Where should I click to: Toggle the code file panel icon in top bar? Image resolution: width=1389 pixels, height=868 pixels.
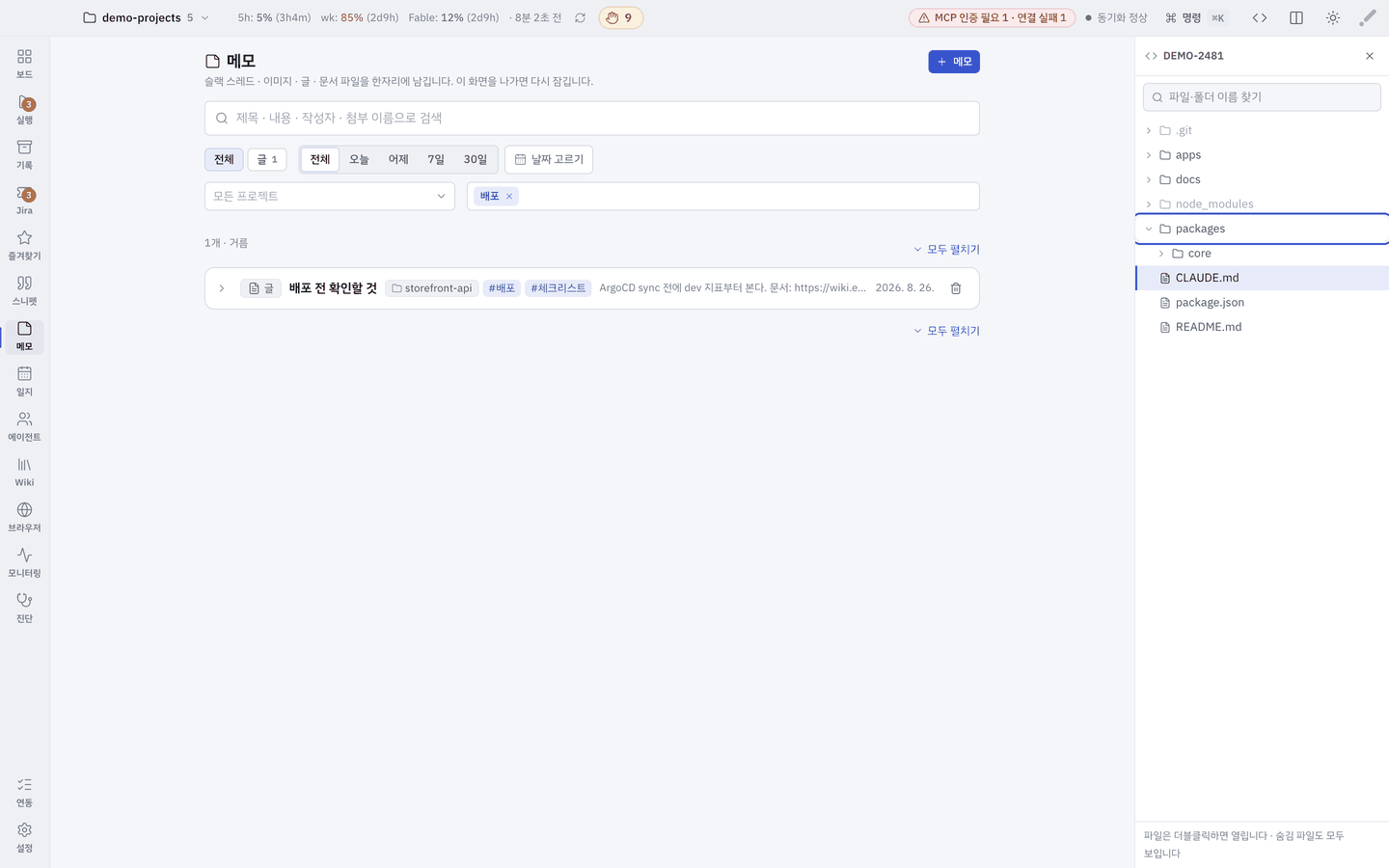click(x=1260, y=18)
